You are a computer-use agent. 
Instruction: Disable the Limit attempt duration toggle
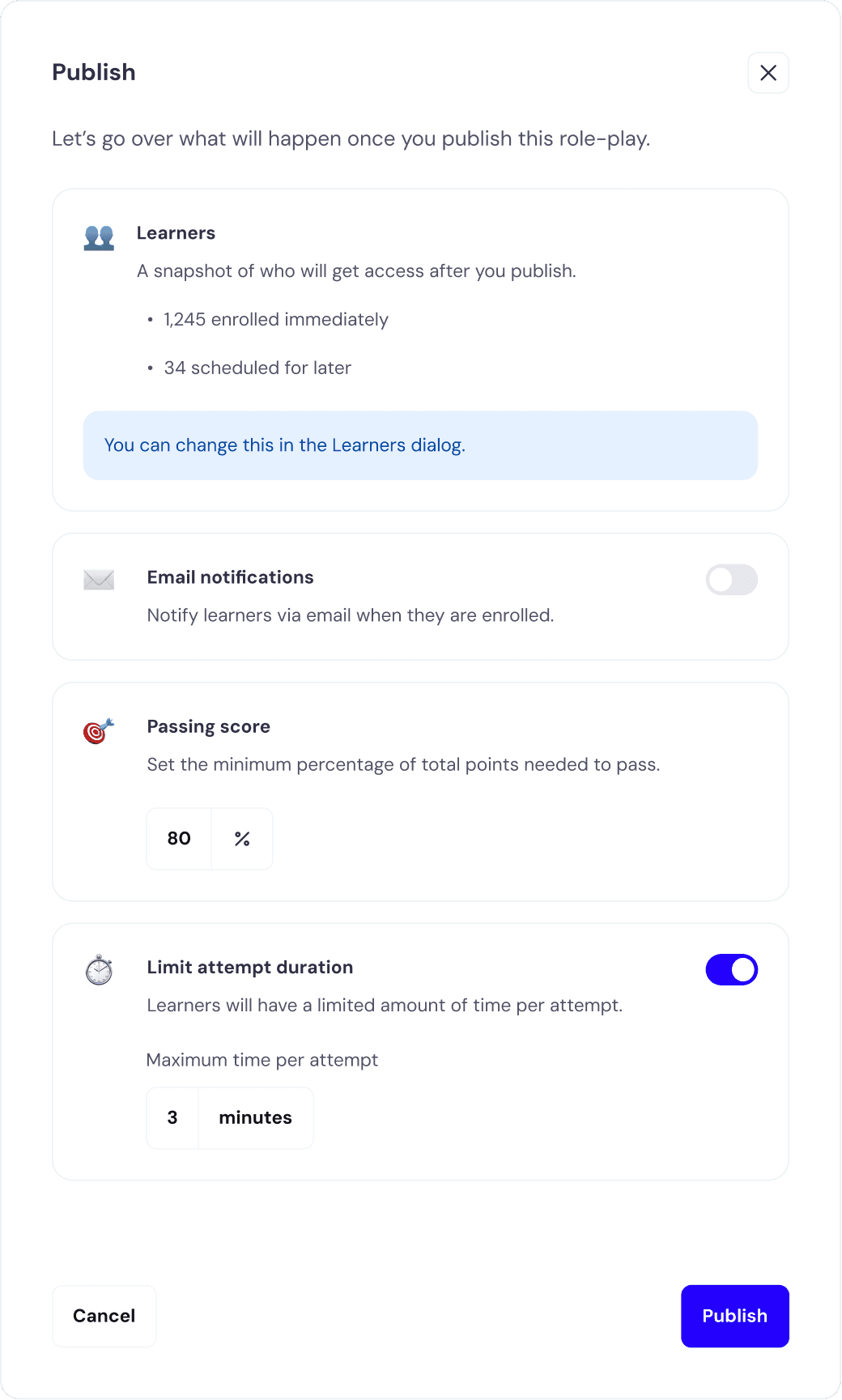click(x=731, y=969)
